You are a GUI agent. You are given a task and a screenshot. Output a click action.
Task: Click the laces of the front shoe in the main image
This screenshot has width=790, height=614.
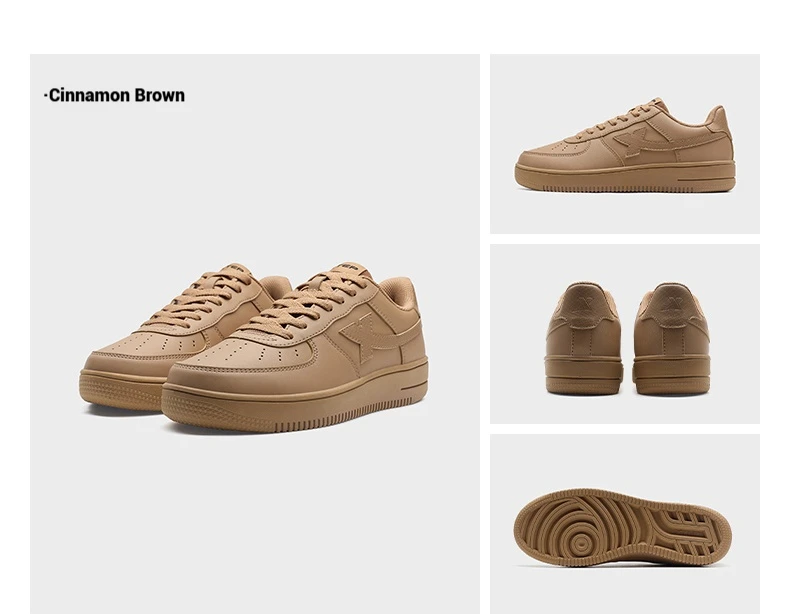[309, 304]
